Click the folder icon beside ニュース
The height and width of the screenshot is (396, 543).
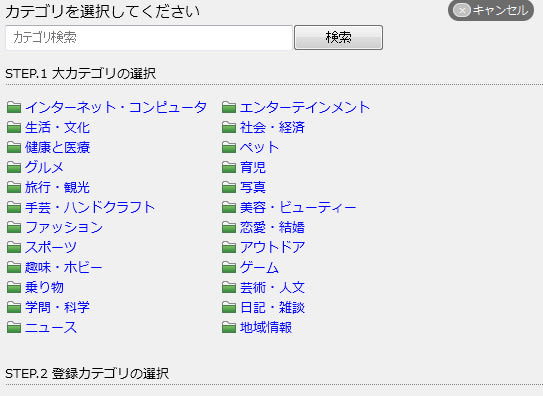point(14,327)
